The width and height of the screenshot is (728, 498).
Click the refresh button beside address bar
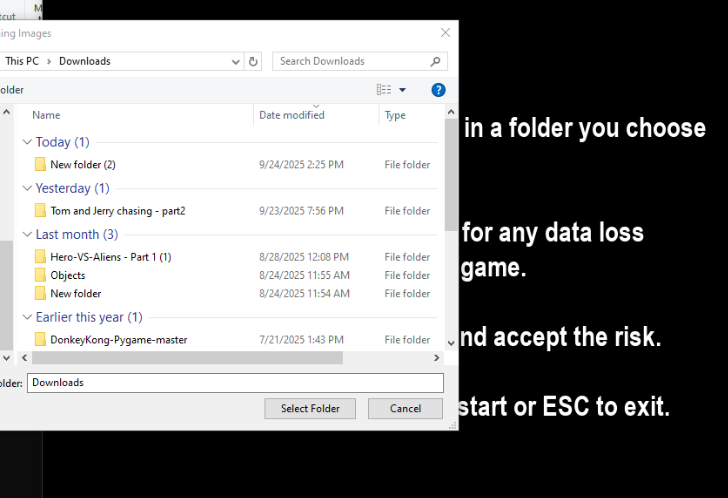tap(254, 61)
